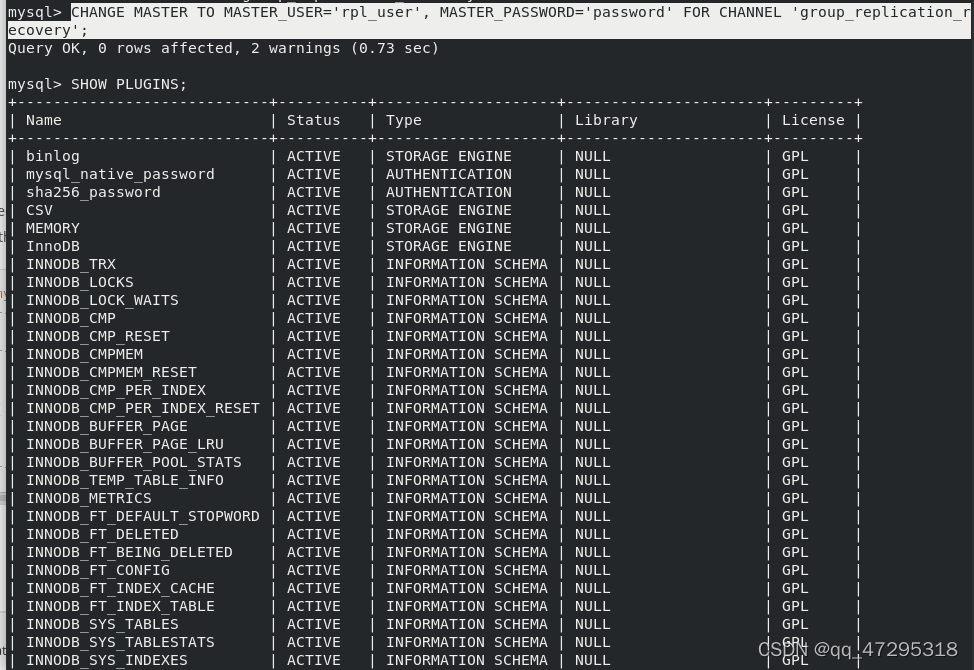Click the License column header
The height and width of the screenshot is (670, 974).
pyautogui.click(x=812, y=120)
